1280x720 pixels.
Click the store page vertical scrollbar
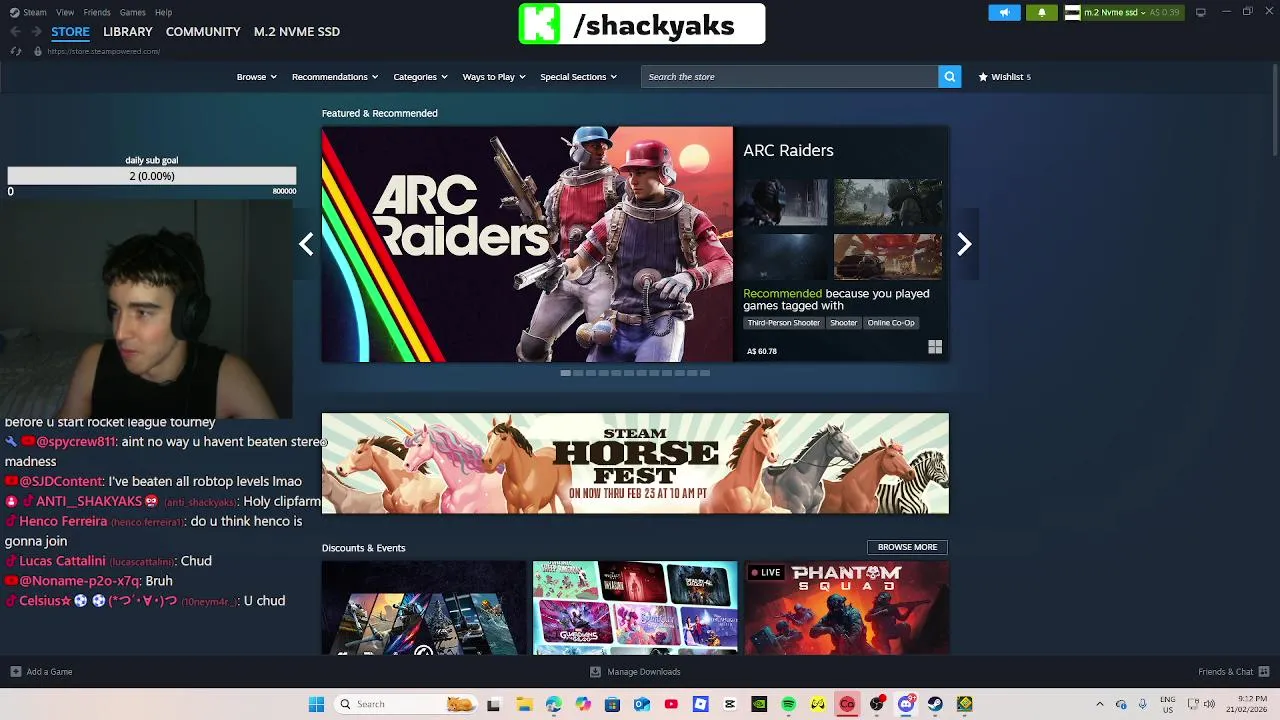click(1274, 110)
